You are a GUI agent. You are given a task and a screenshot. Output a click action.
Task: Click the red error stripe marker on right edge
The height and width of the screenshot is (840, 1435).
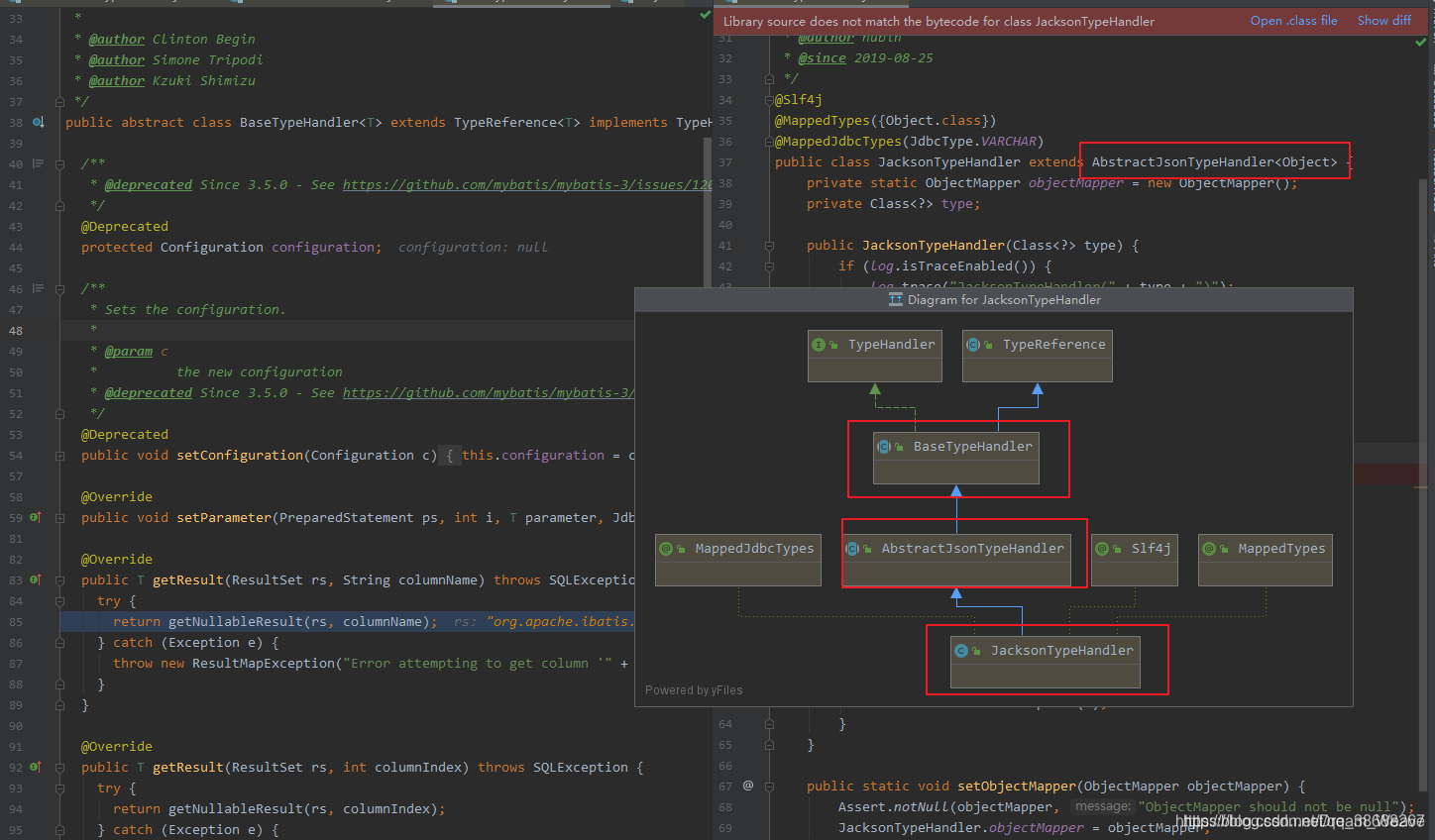tap(1420, 473)
